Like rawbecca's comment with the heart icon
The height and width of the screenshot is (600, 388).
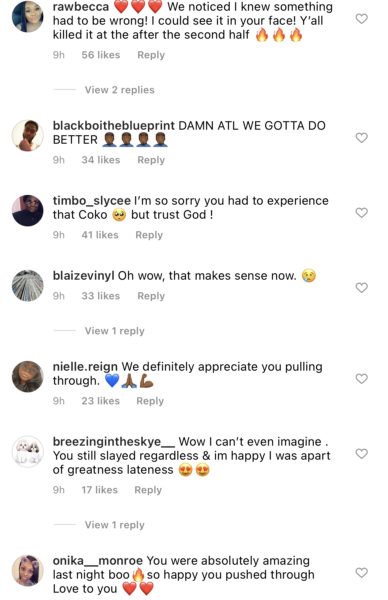[362, 18]
